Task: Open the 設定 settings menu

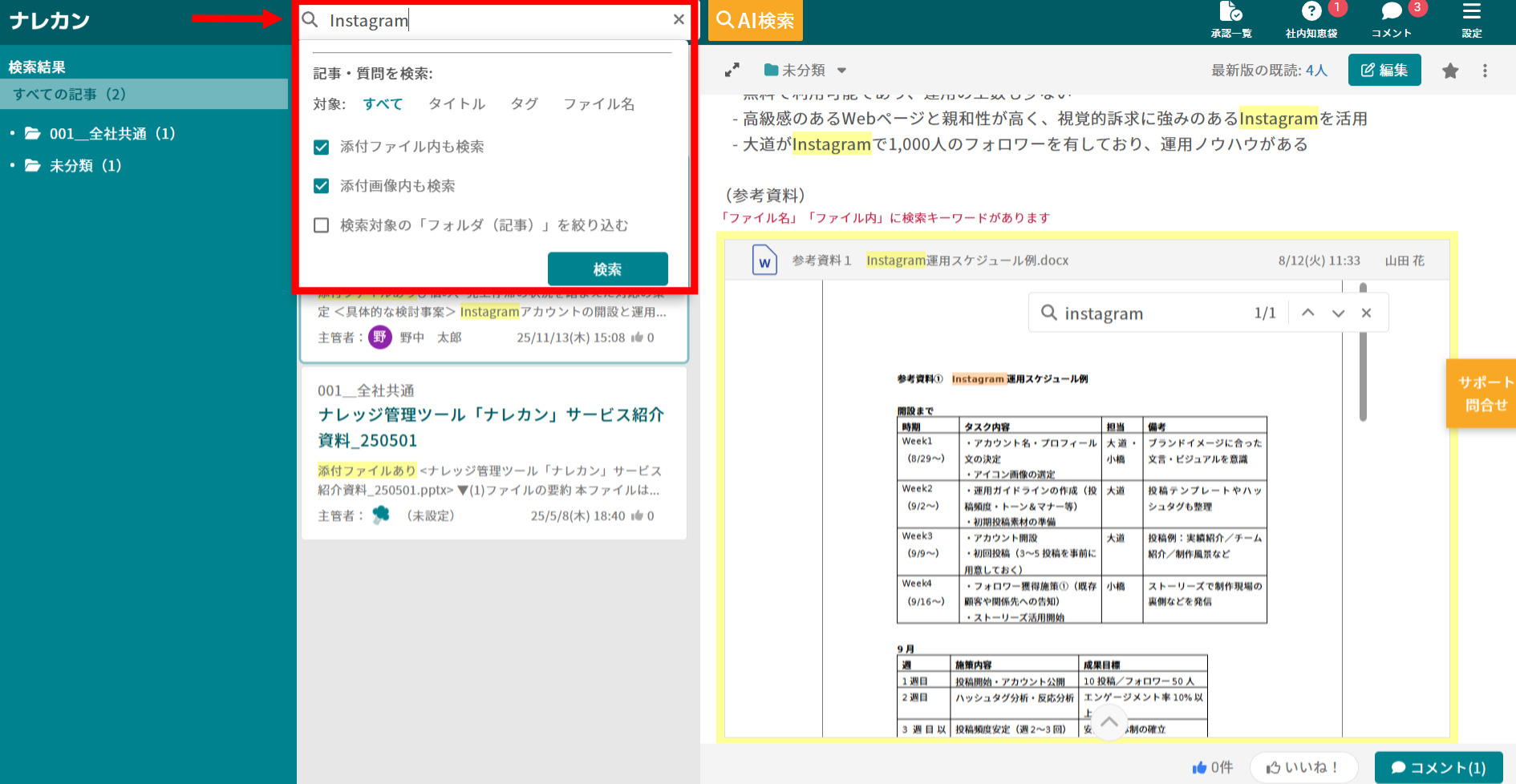Action: click(x=1472, y=20)
